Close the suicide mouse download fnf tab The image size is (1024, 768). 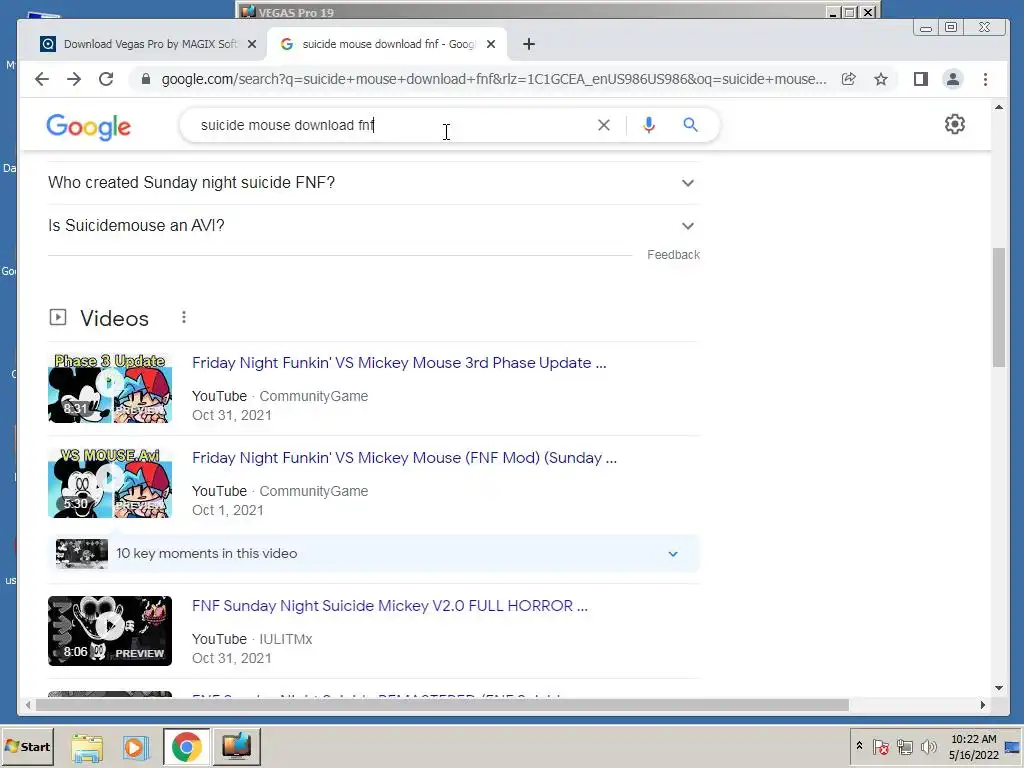pos(491,44)
